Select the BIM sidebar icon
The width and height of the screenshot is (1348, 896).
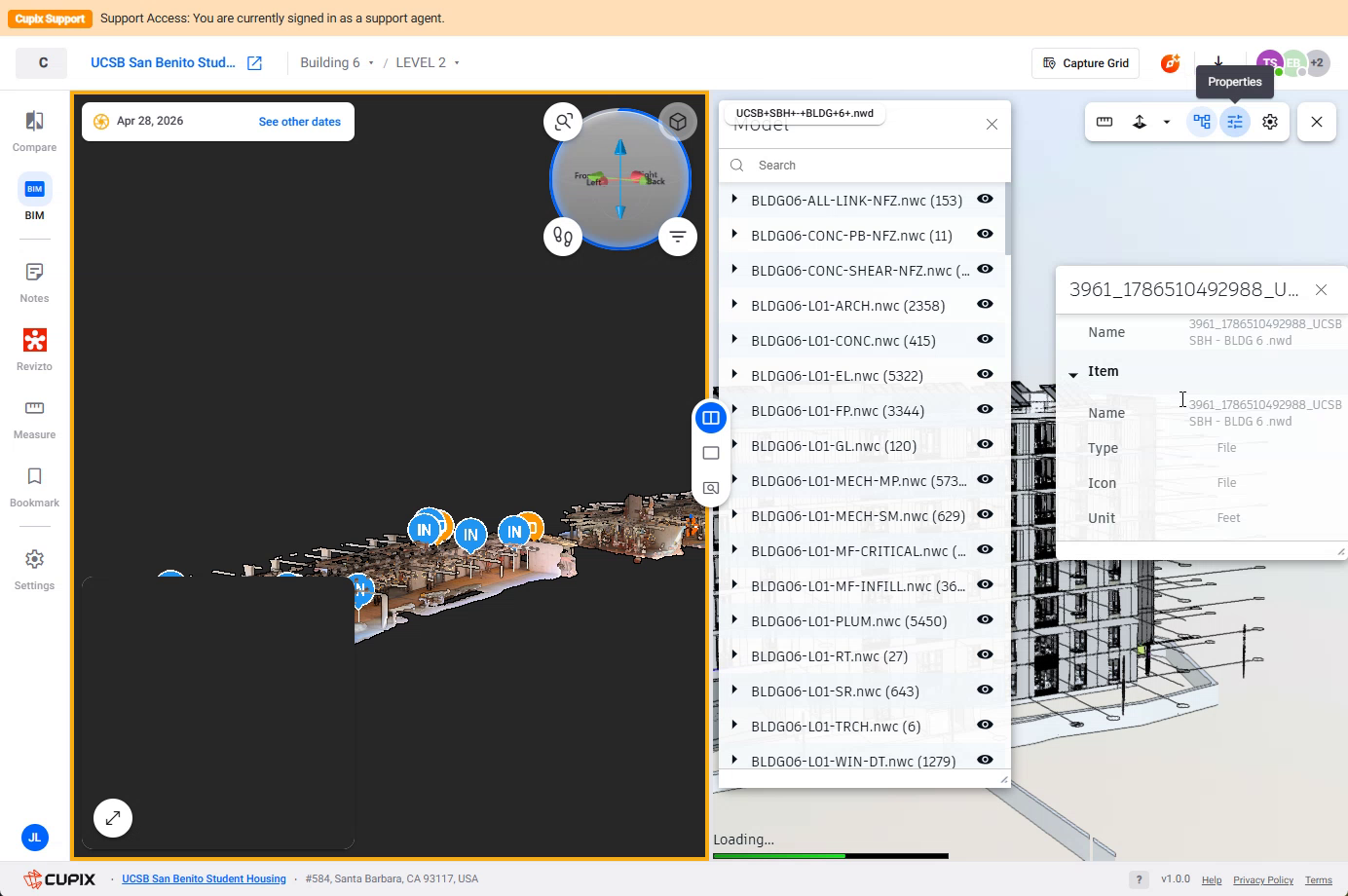tap(34, 199)
